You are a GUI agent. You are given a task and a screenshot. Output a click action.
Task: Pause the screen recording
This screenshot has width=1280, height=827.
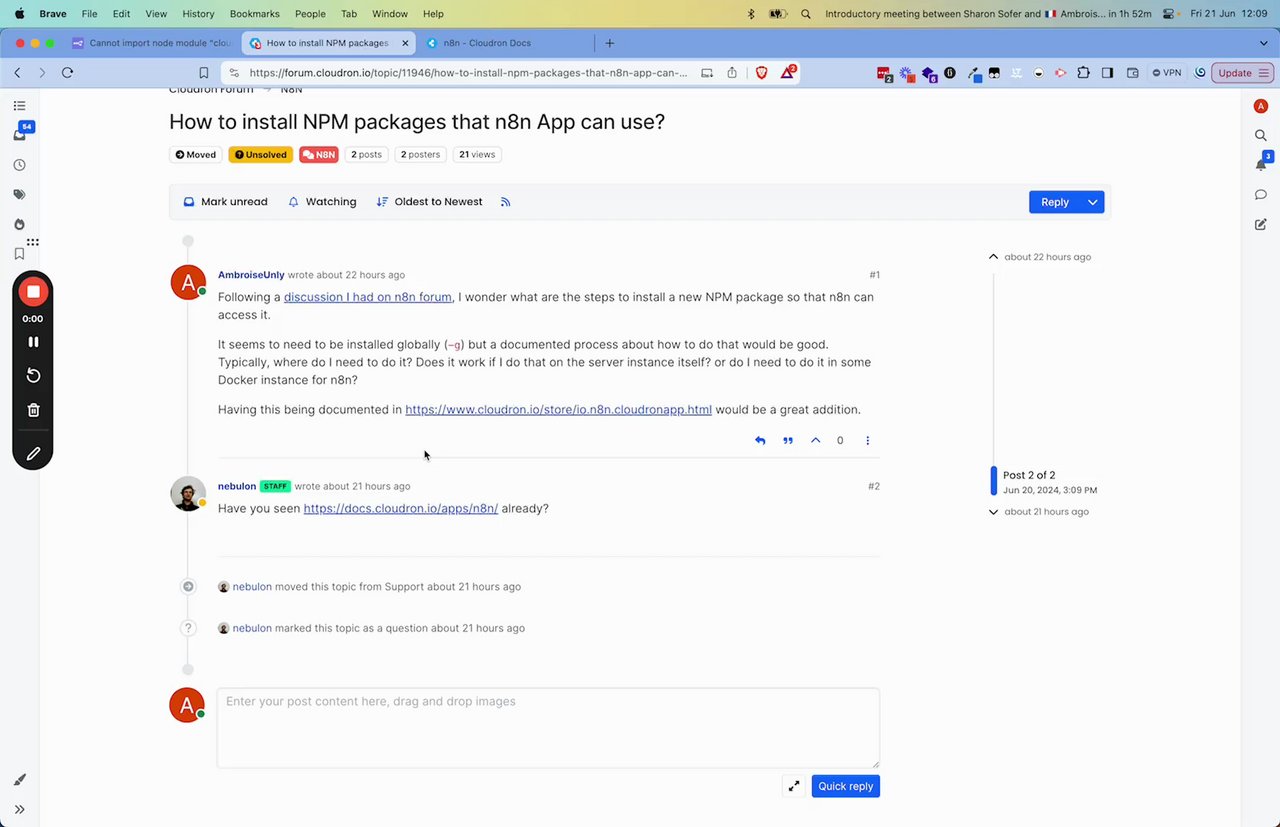point(33,341)
